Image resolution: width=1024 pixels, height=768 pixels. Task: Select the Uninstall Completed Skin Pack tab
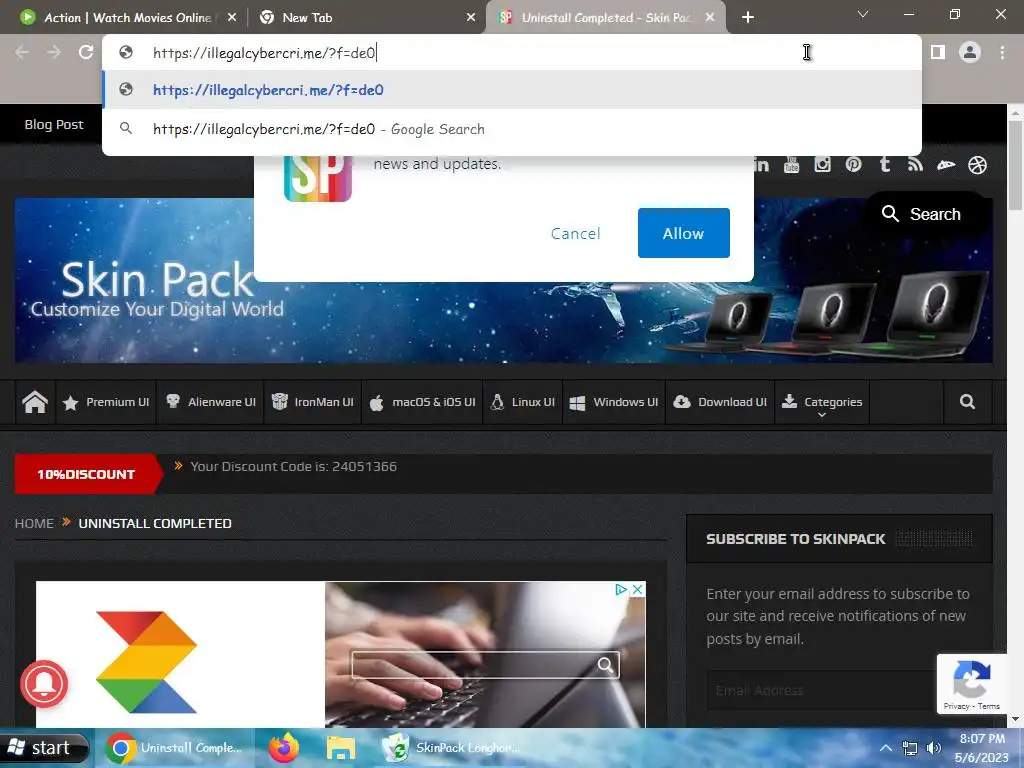coord(605,18)
